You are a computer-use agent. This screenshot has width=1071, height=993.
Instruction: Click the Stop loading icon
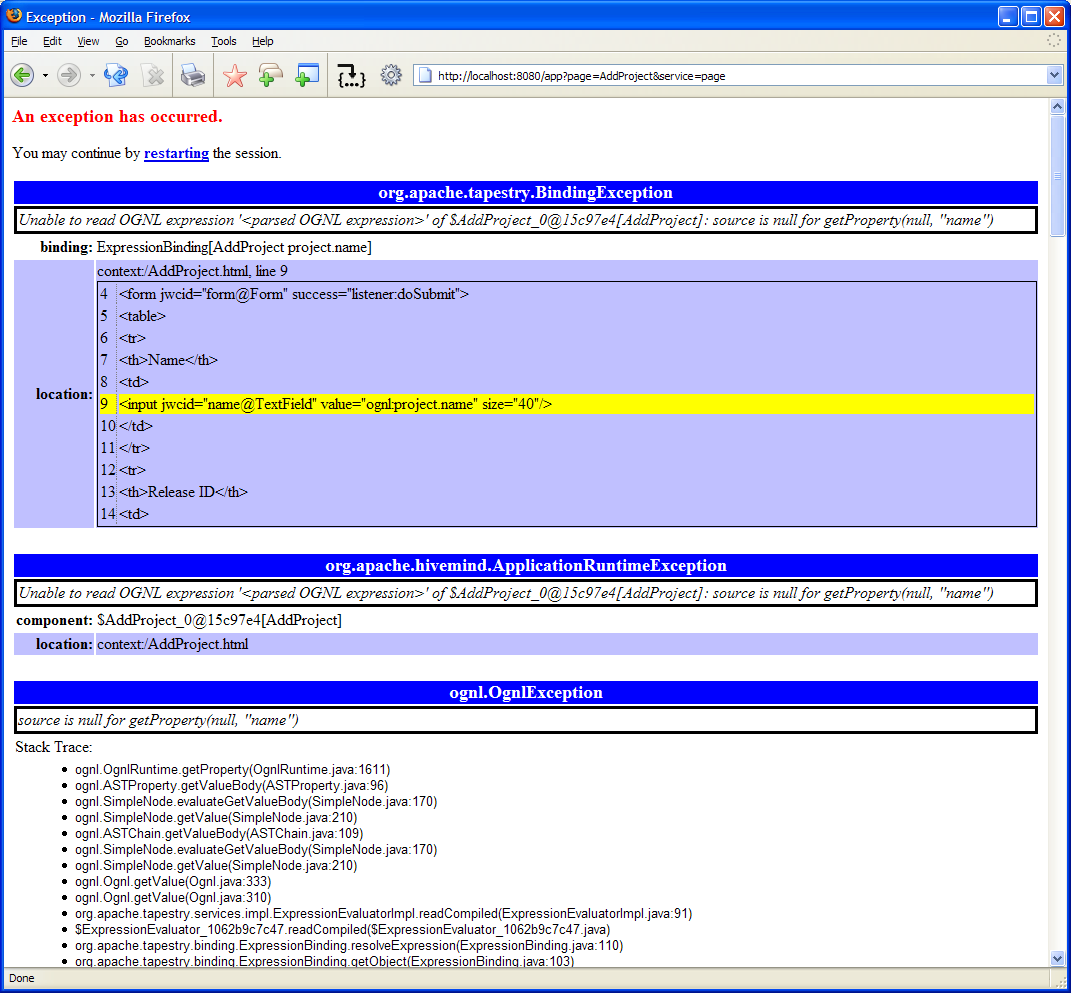152,75
